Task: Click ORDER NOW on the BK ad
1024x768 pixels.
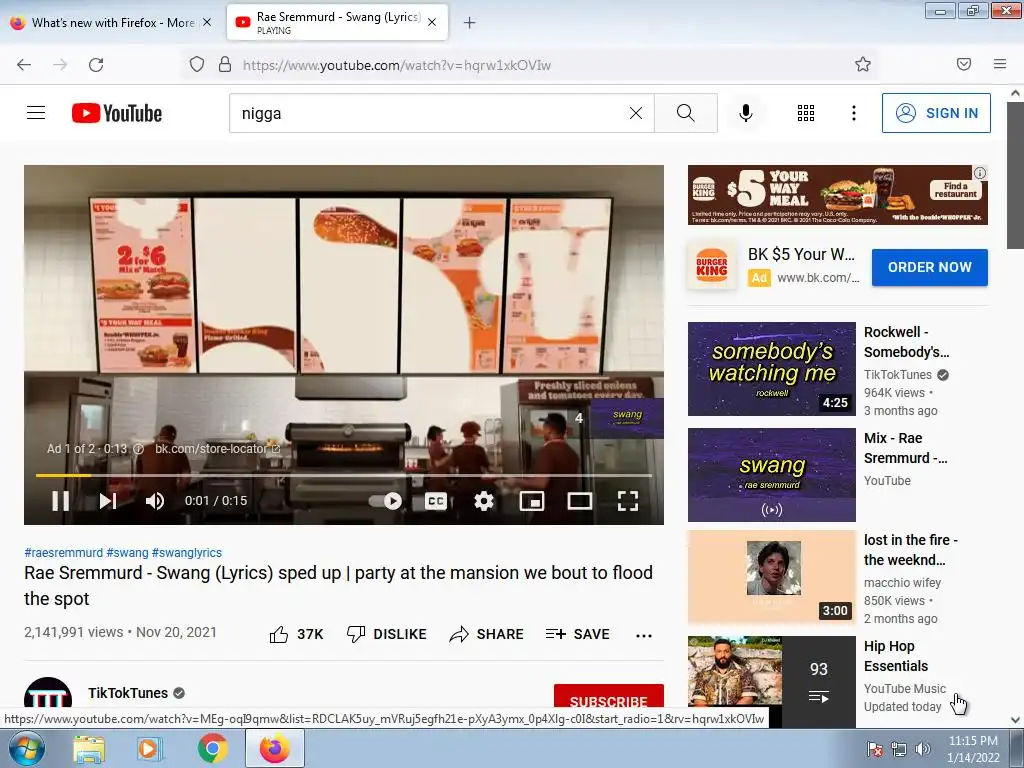Action: pyautogui.click(x=929, y=267)
